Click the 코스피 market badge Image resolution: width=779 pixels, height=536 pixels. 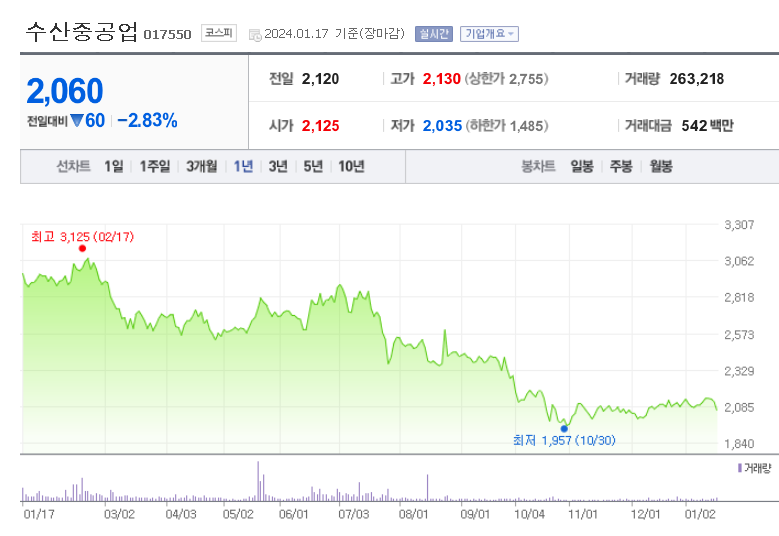click(219, 33)
